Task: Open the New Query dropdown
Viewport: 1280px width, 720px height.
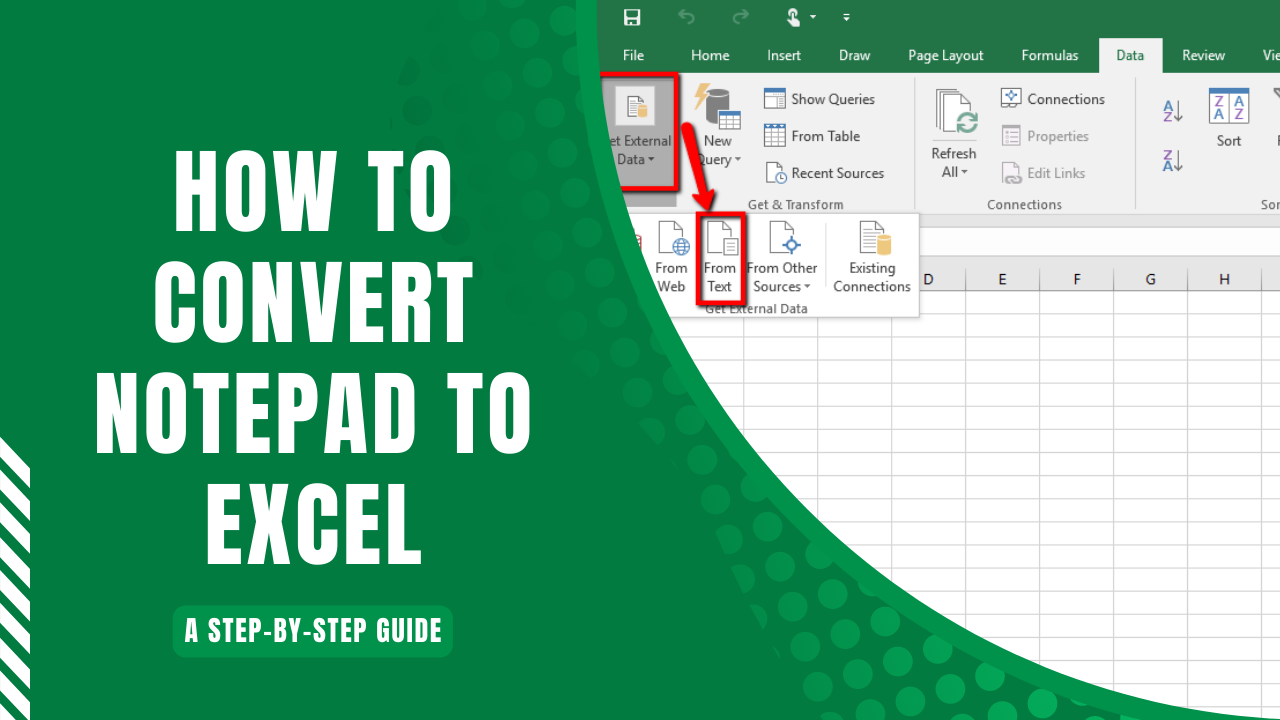Action: click(x=717, y=127)
